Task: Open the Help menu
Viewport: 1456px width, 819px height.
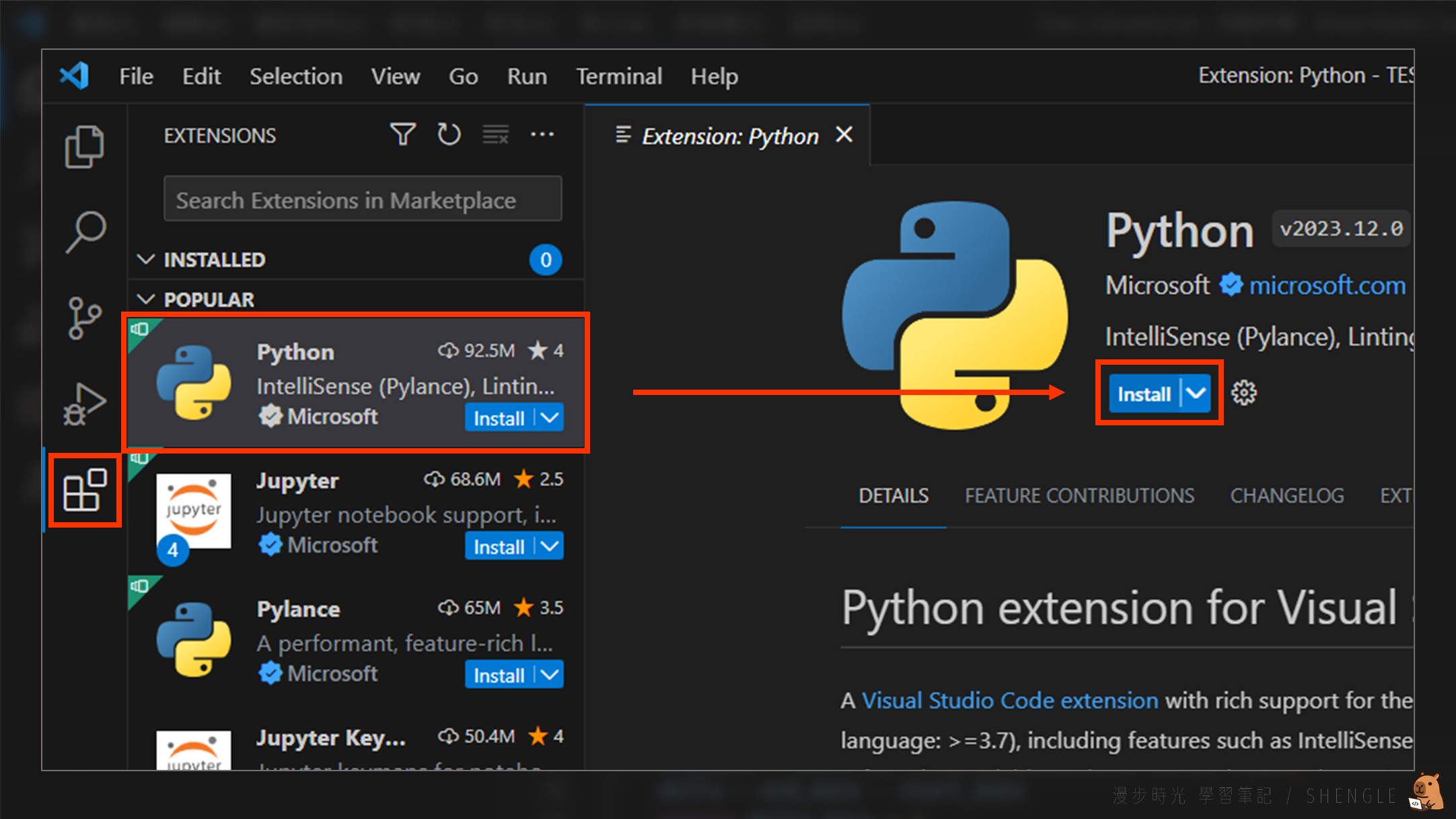Action: pyautogui.click(x=715, y=77)
